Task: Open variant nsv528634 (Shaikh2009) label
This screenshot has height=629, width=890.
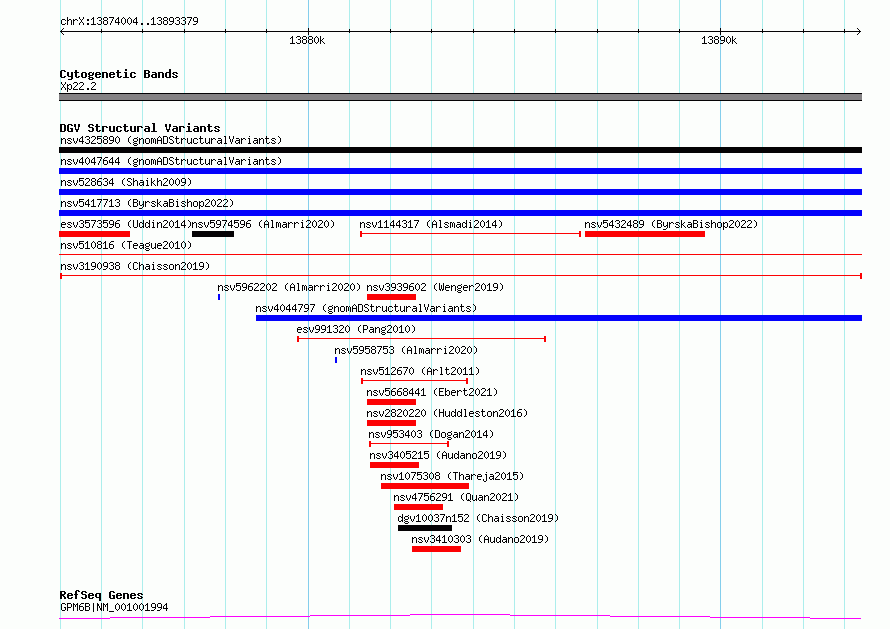Action: [x=126, y=182]
